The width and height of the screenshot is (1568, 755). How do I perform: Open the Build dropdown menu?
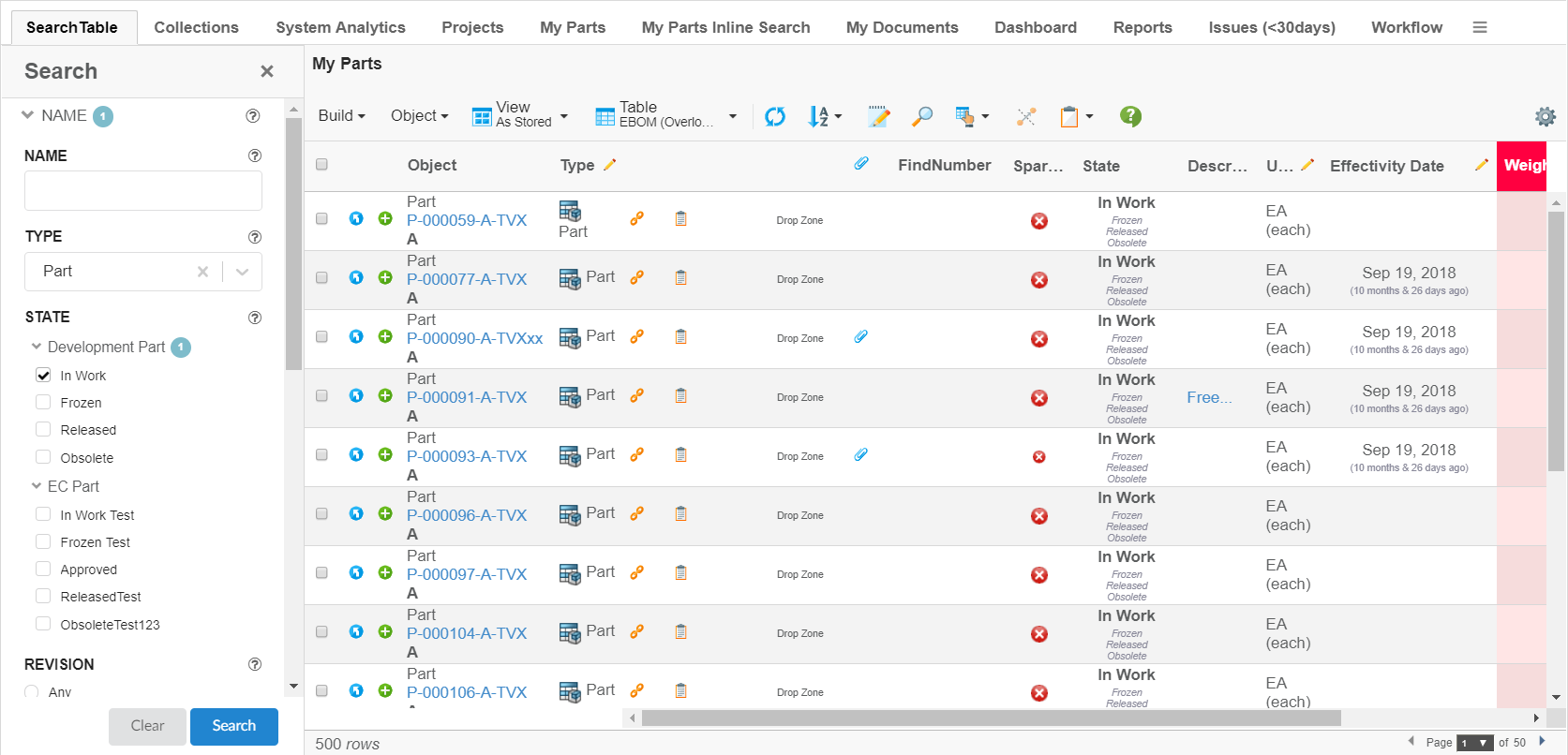pyautogui.click(x=341, y=116)
